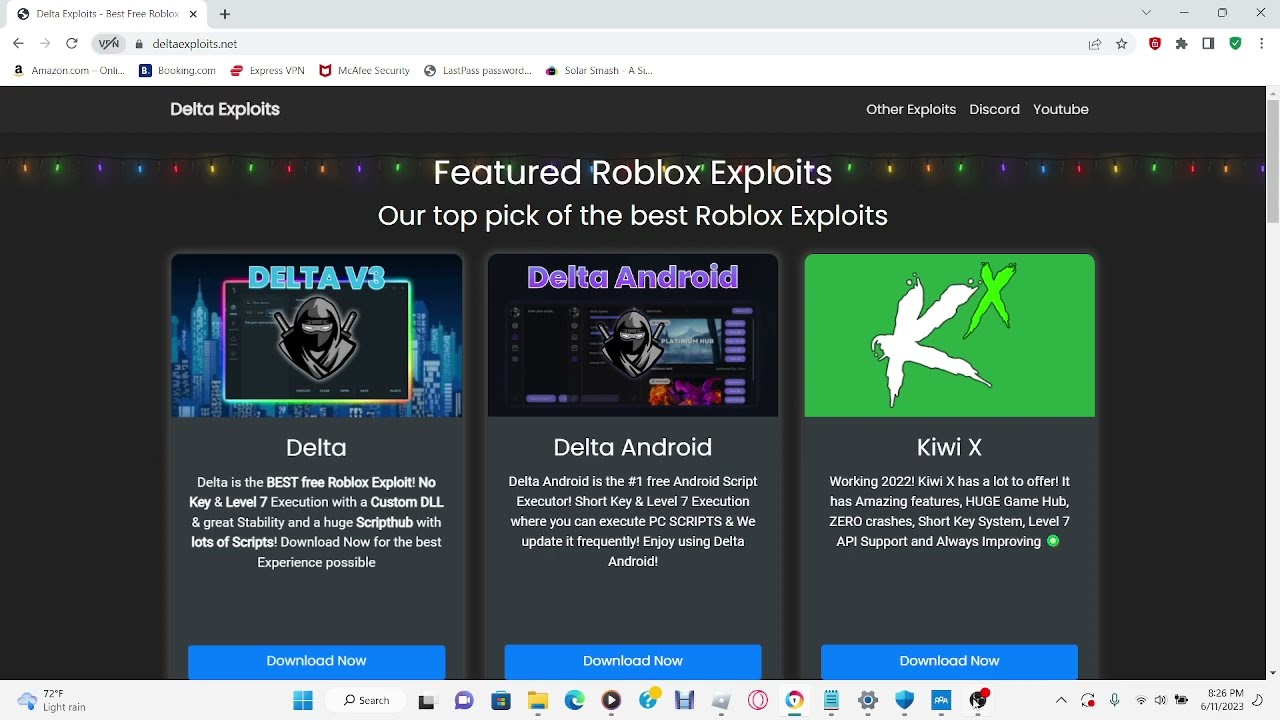1280x720 pixels.
Task: Open the Express VPN bookmark
Action: (x=267, y=71)
